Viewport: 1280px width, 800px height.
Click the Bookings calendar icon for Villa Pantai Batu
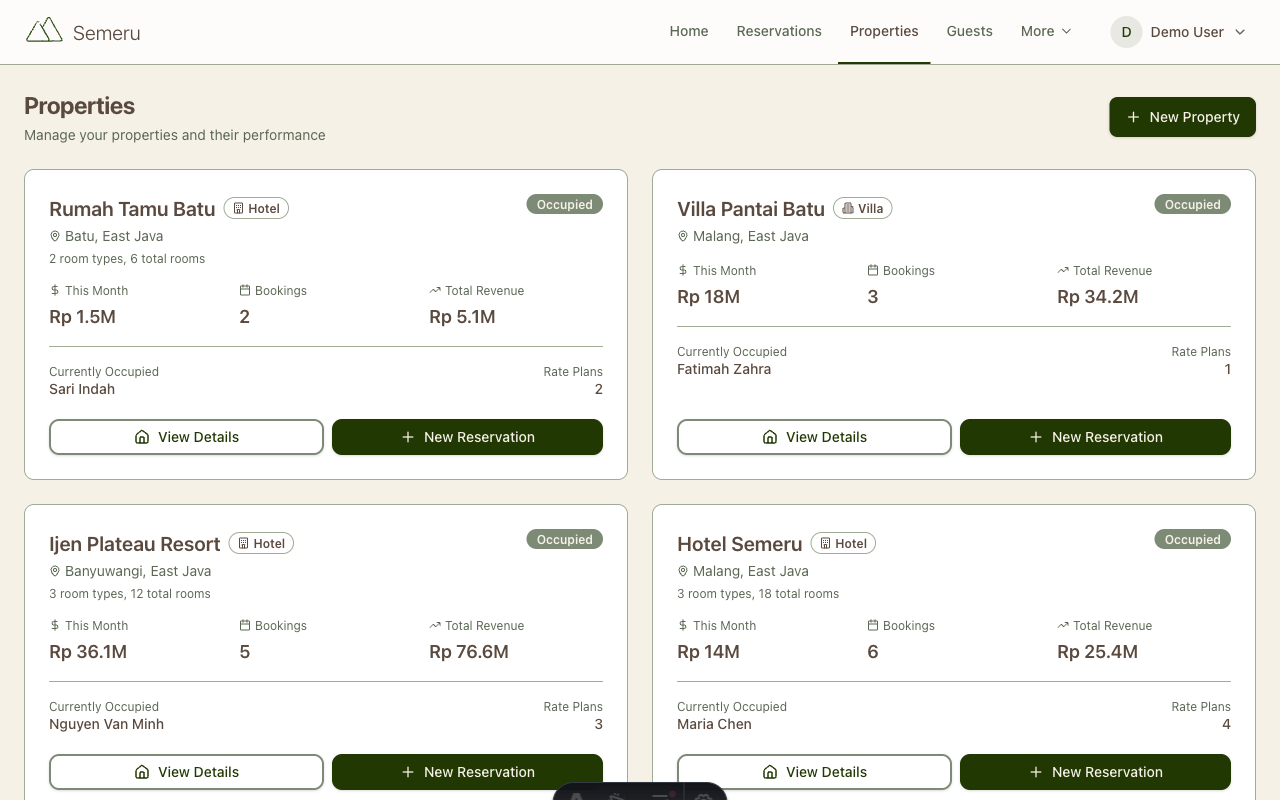click(x=873, y=271)
